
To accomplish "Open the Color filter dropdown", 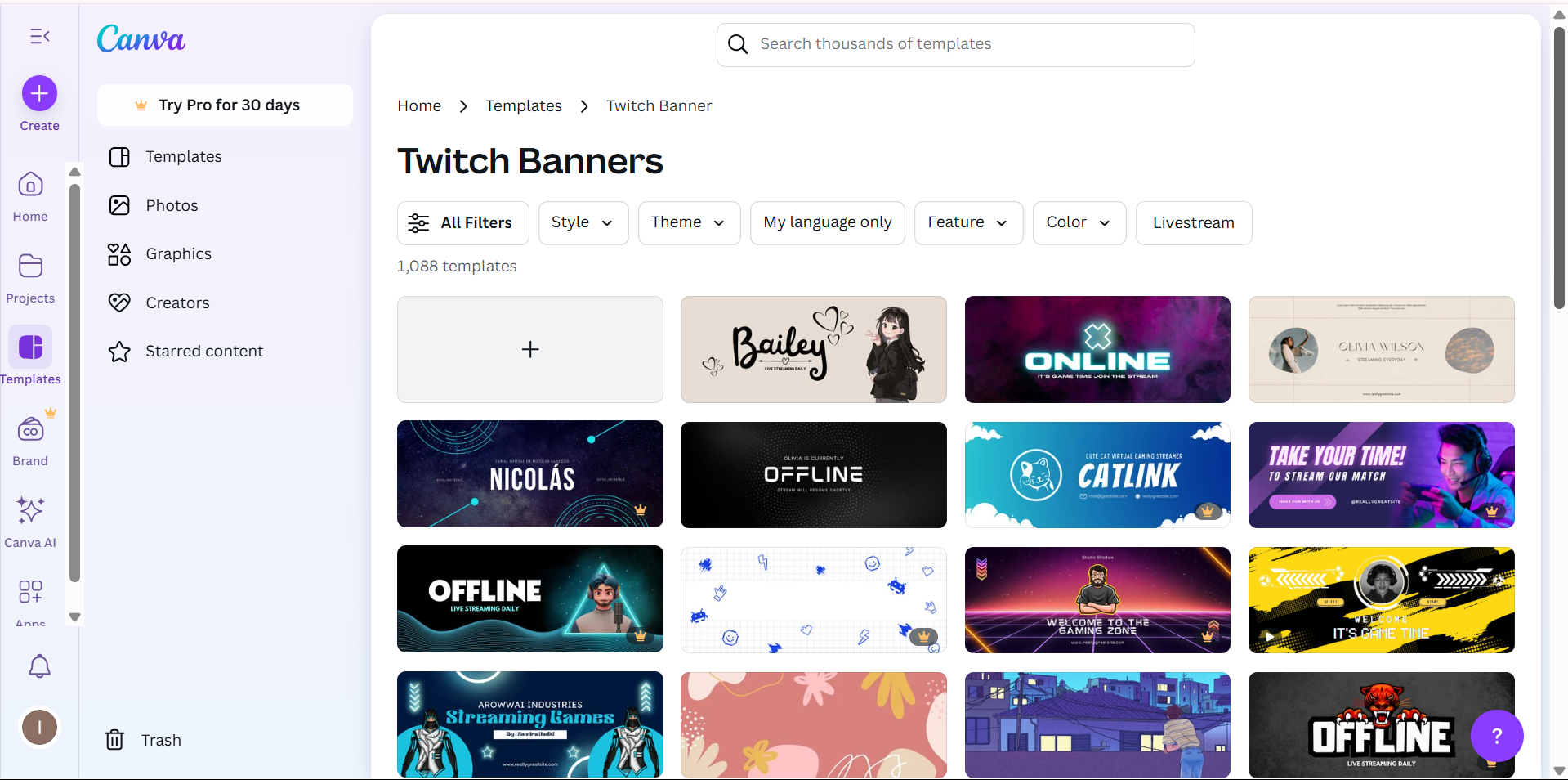I will [x=1078, y=222].
